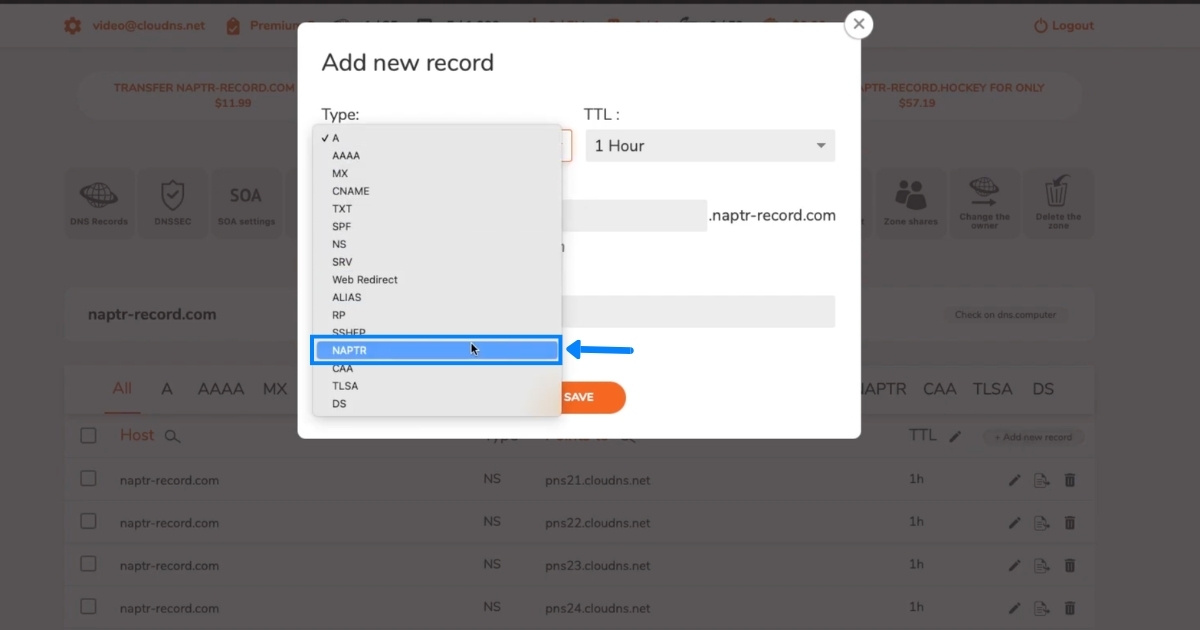
Task: Switch to the AAAA records tab
Action: tap(220, 389)
